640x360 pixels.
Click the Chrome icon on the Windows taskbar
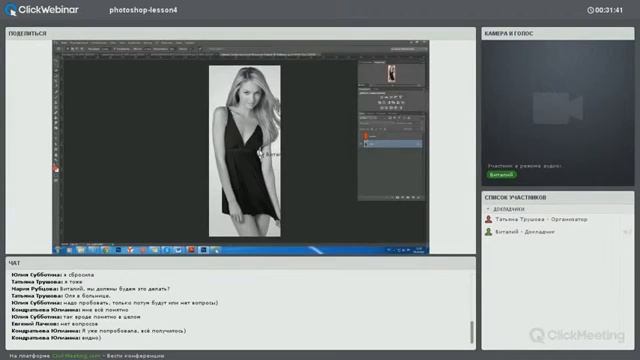coord(106,250)
